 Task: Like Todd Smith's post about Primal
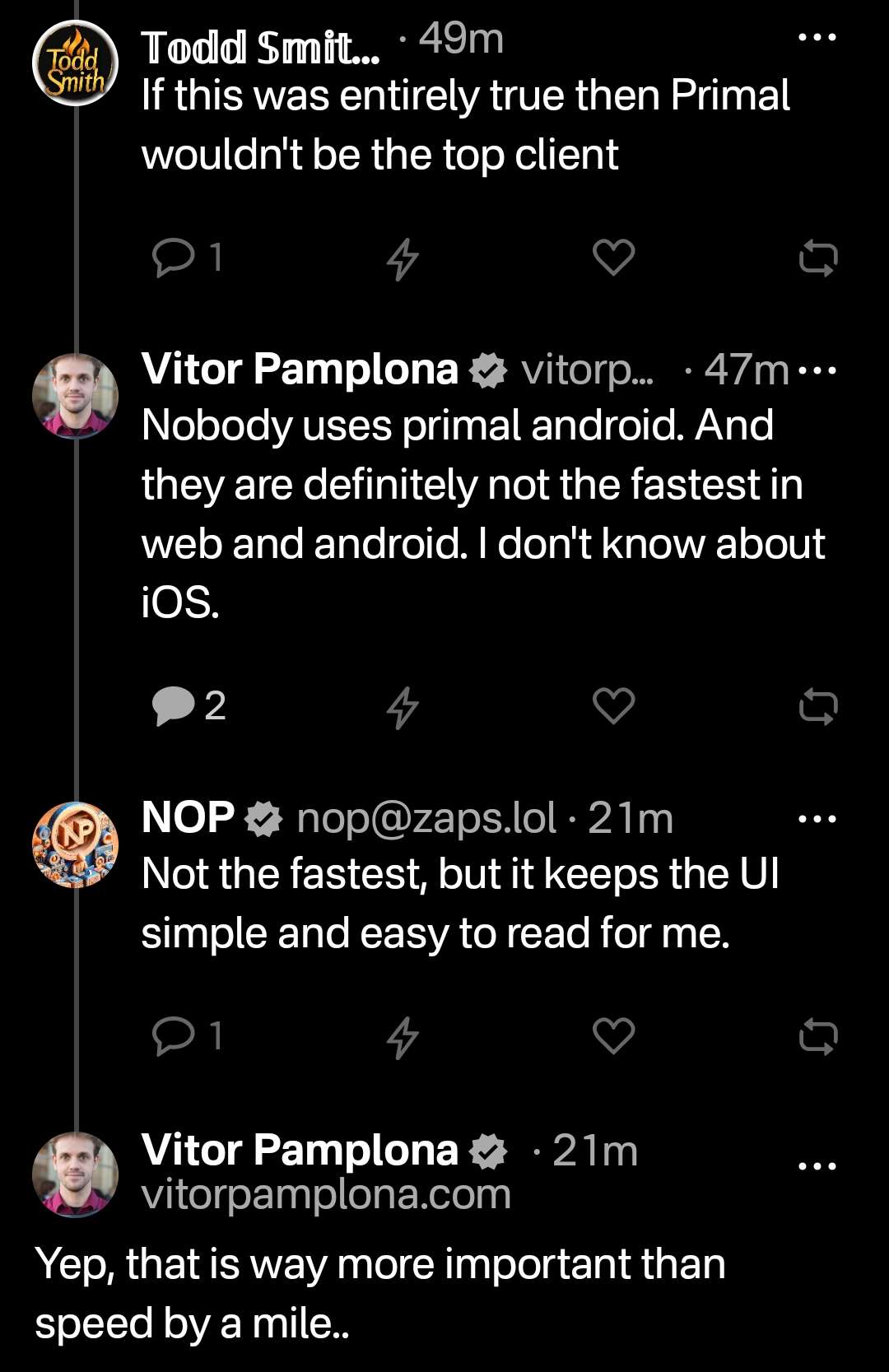613,258
